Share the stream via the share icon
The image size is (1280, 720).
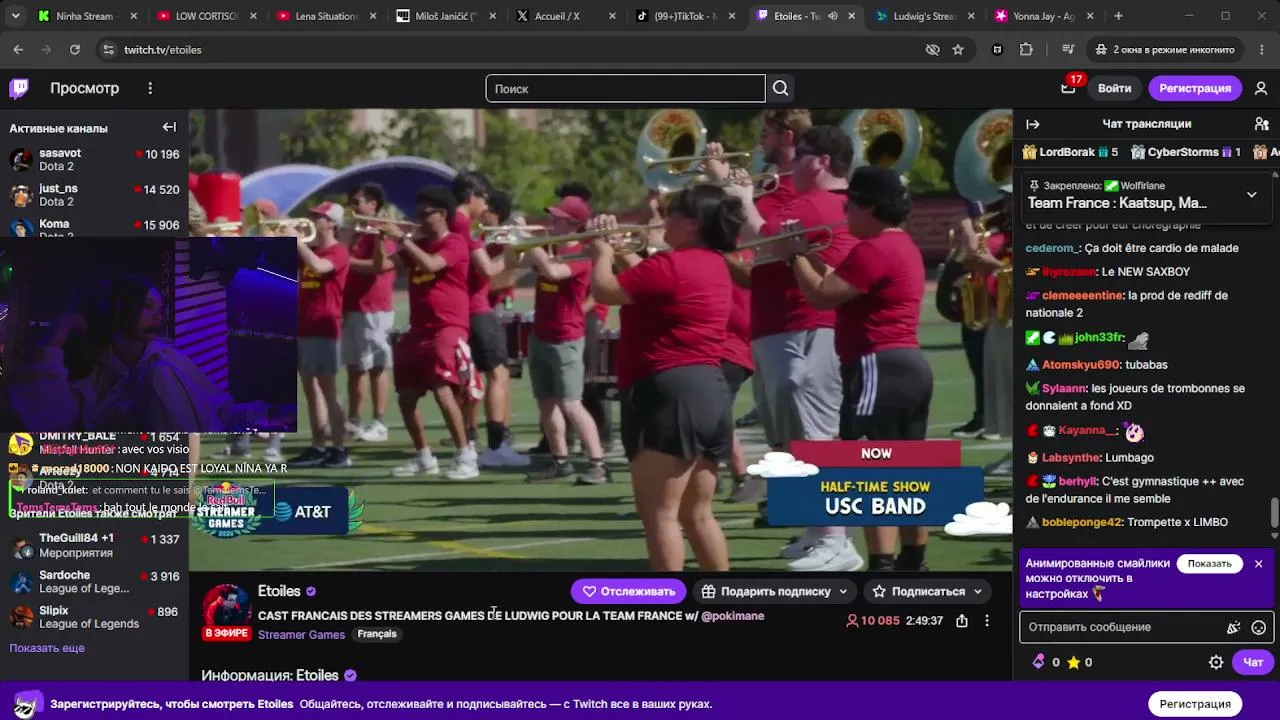961,620
